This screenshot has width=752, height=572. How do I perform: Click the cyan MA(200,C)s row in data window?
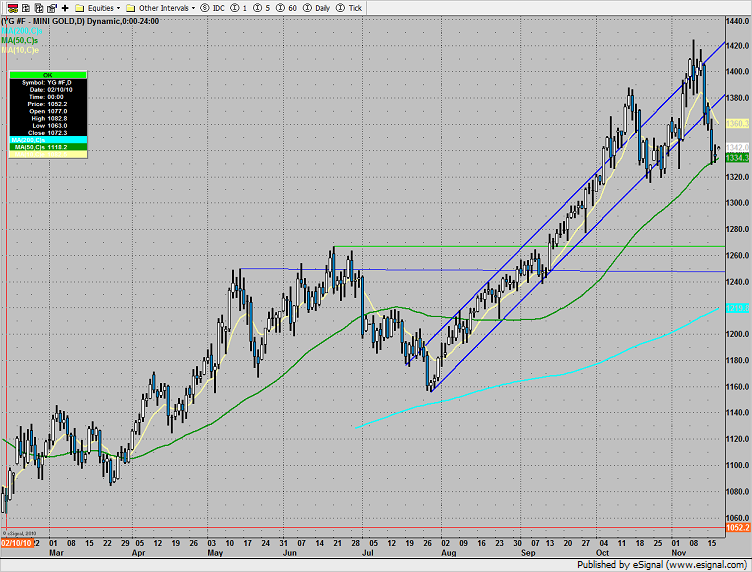[48, 140]
